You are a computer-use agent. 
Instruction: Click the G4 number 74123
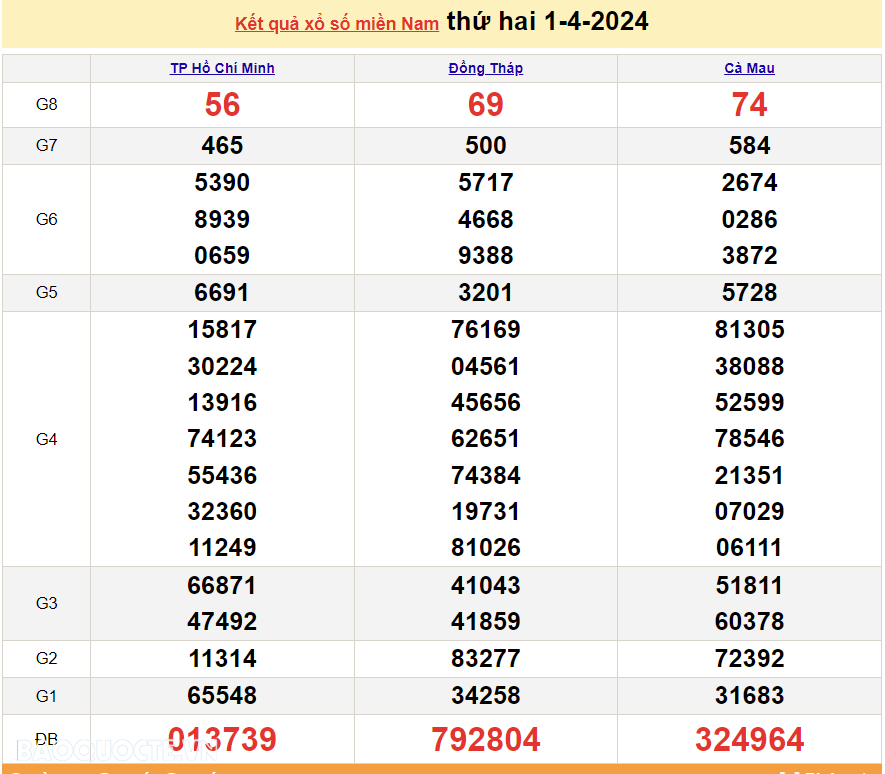[222, 439]
